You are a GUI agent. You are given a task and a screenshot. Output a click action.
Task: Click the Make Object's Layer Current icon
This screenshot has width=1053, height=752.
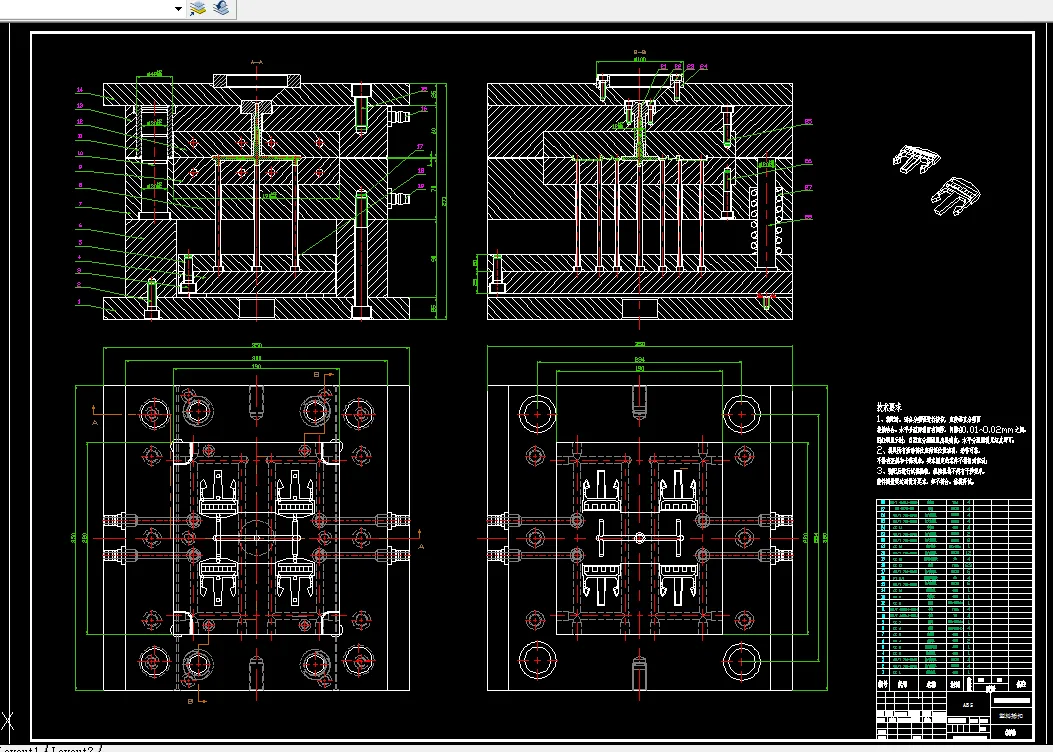click(x=199, y=8)
